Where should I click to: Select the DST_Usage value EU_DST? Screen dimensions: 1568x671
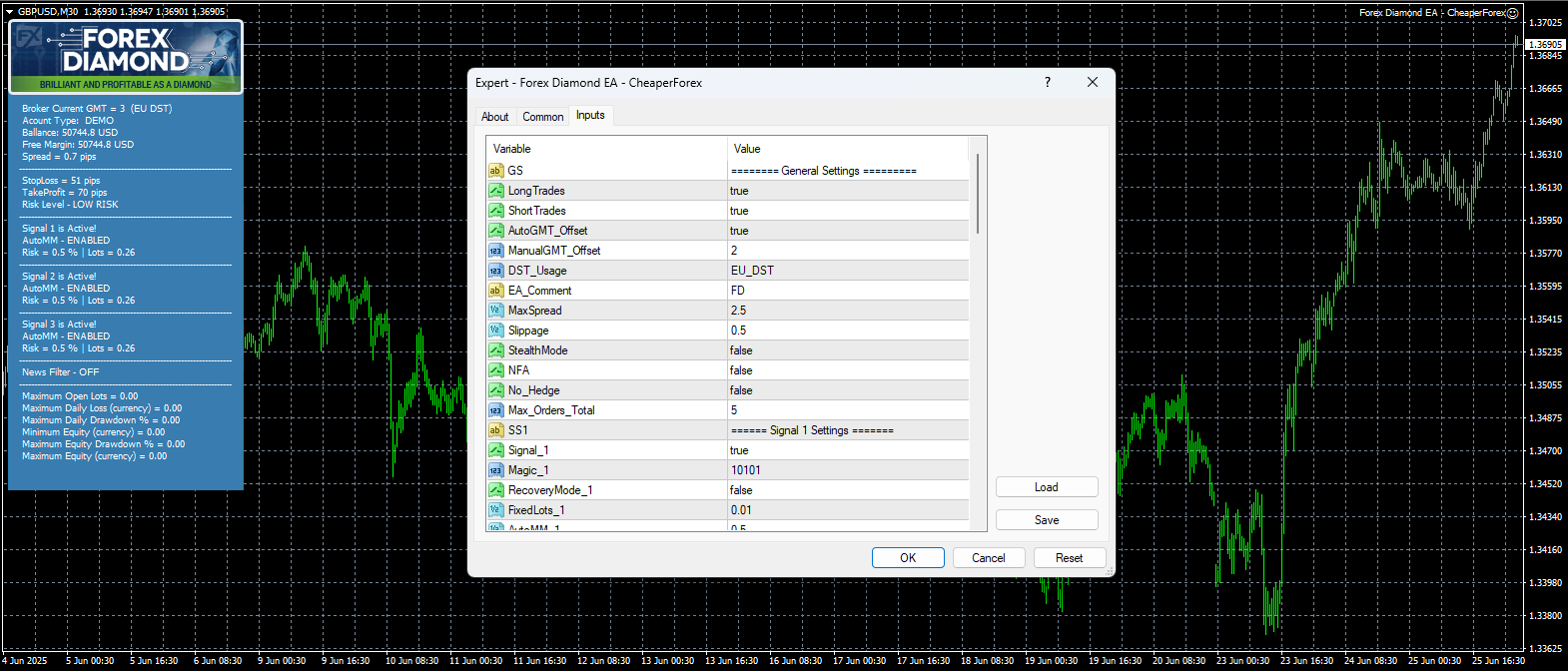click(x=752, y=271)
